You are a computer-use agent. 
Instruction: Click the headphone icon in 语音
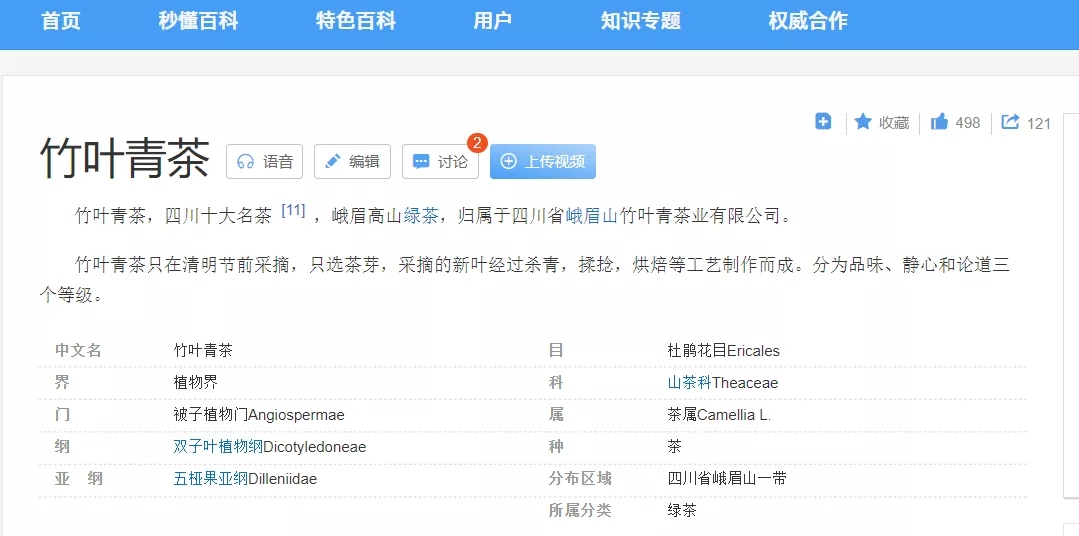[x=246, y=162]
